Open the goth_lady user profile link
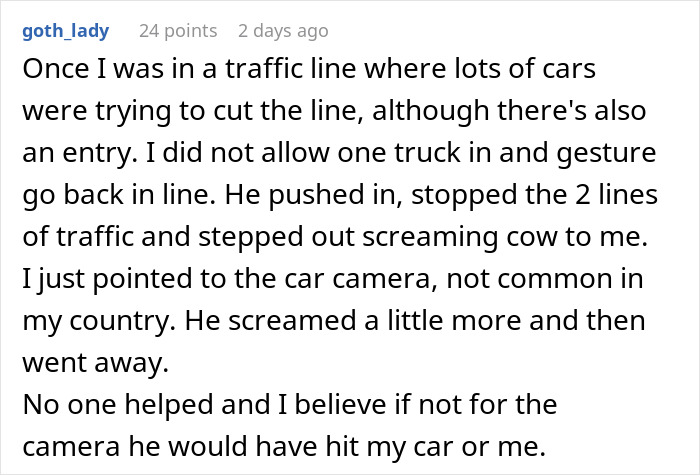 (x=66, y=31)
